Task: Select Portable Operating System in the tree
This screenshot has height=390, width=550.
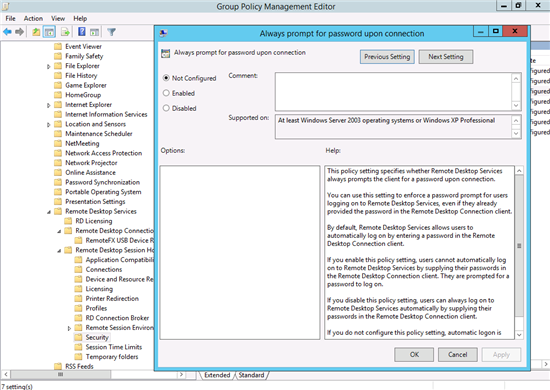Action: pos(103,192)
